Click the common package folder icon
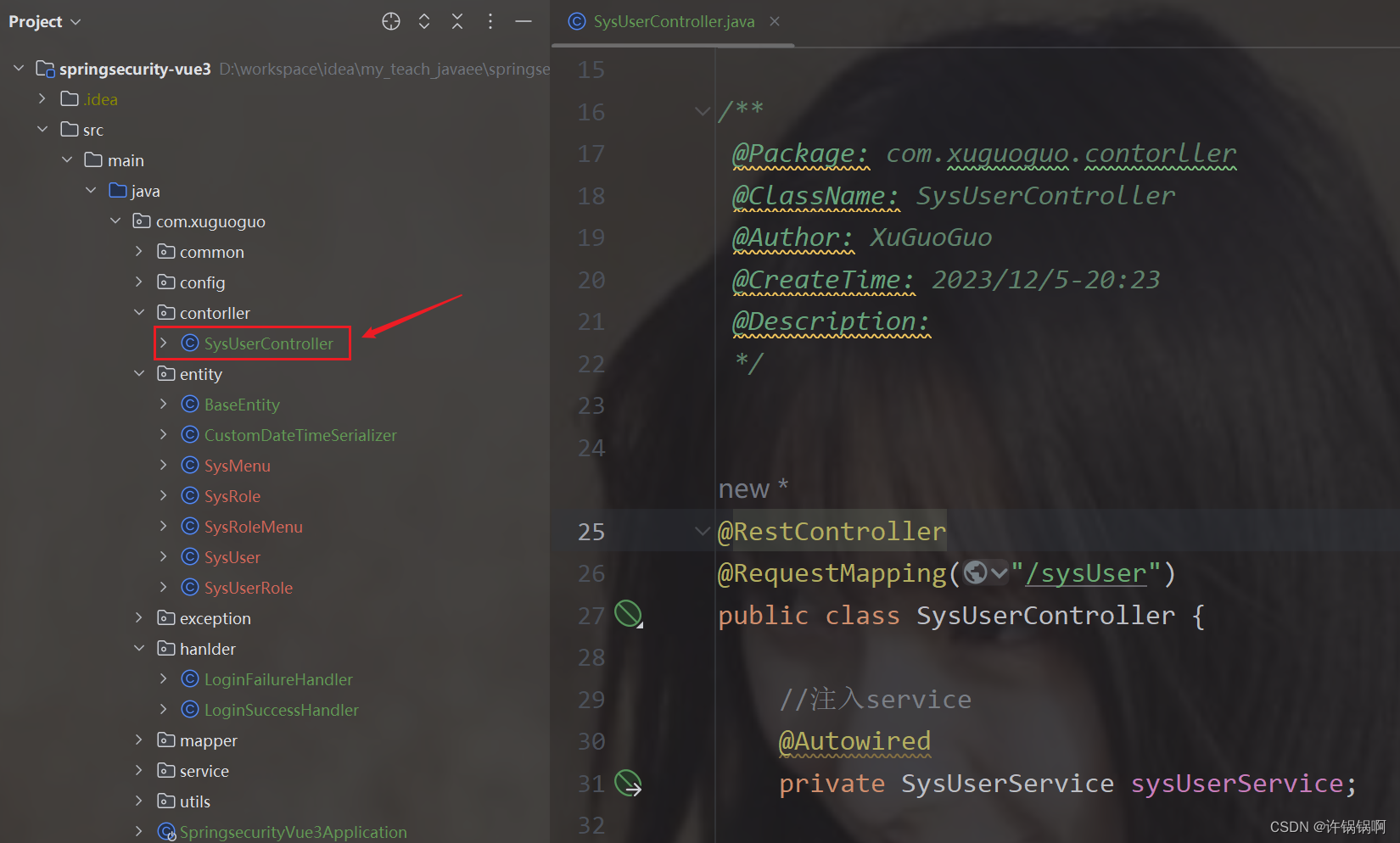The height and width of the screenshot is (843, 1400). (166, 251)
